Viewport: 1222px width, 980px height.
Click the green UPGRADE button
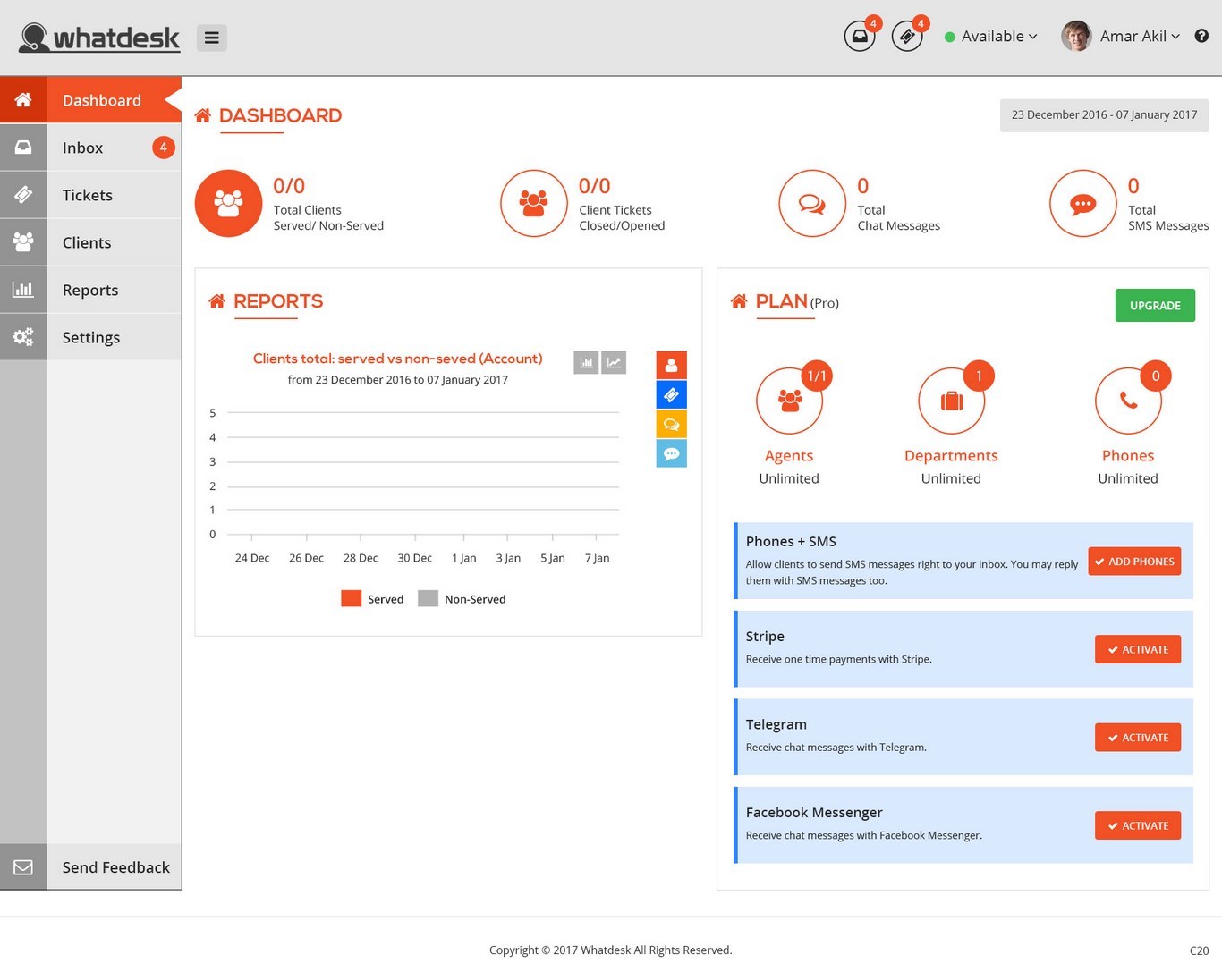pyautogui.click(x=1155, y=305)
